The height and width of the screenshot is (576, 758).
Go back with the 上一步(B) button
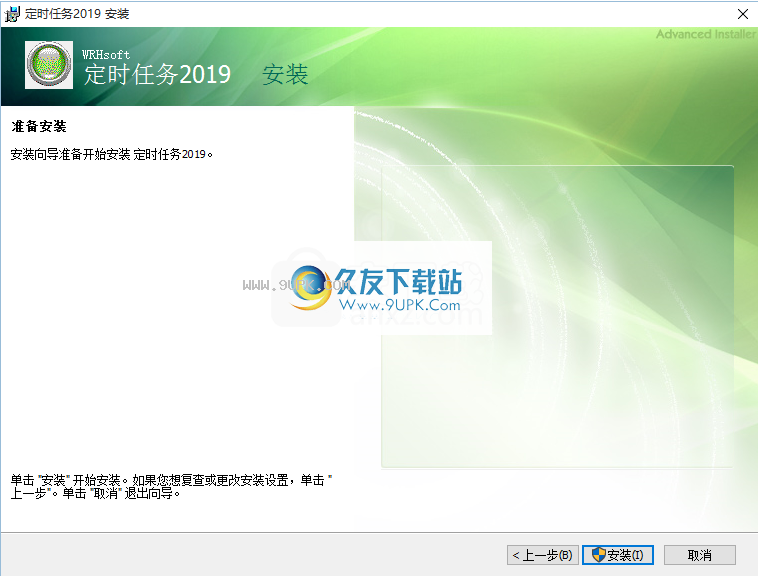pyautogui.click(x=542, y=555)
